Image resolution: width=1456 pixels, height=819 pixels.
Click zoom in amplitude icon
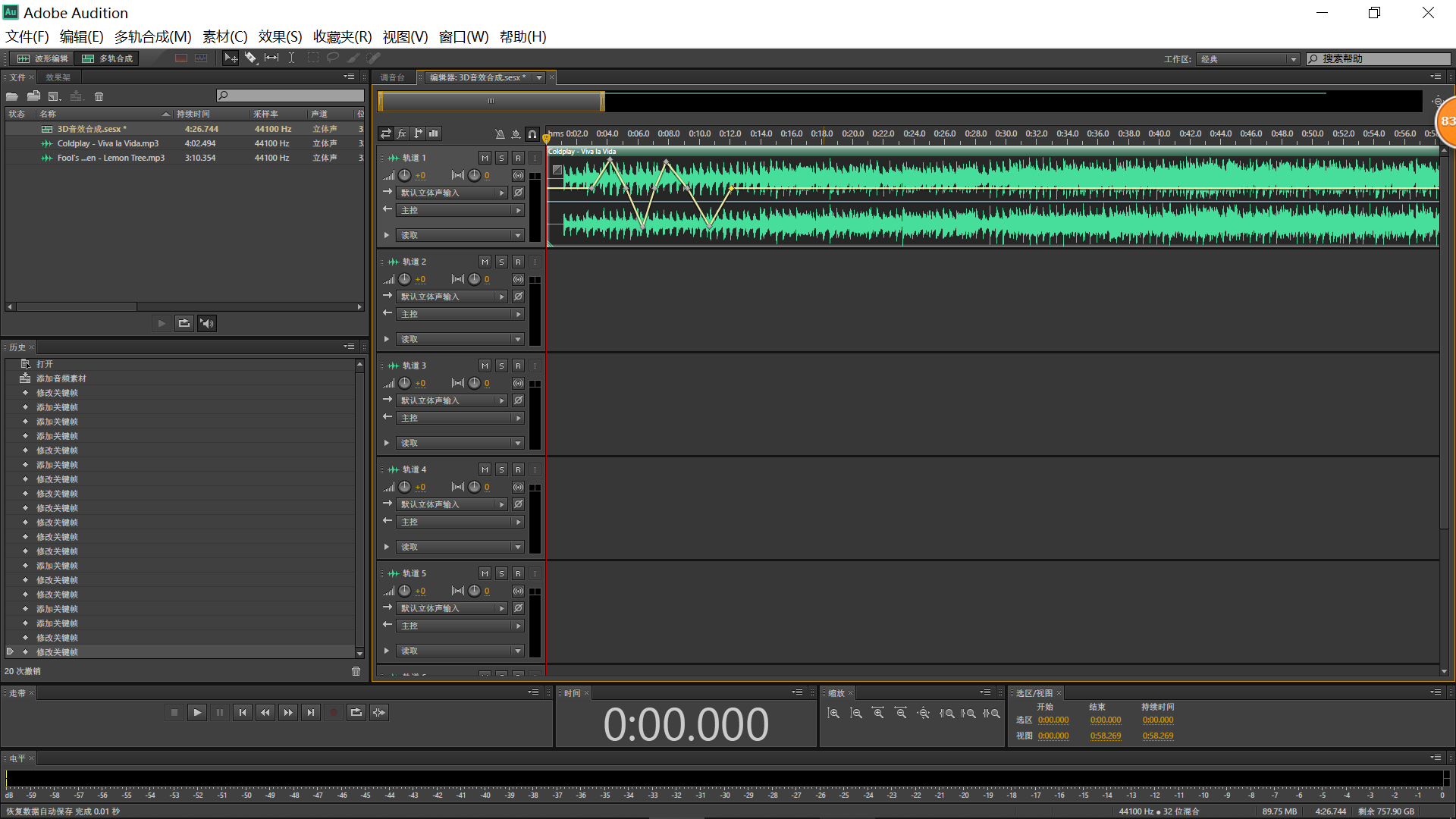[833, 714]
